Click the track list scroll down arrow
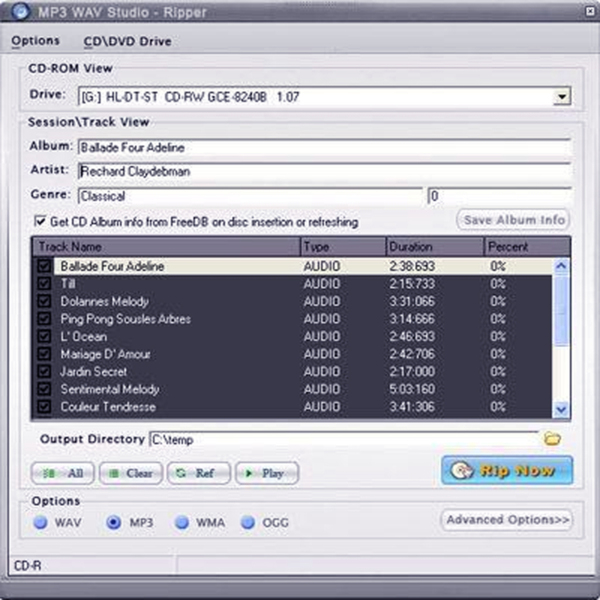 pos(561,409)
